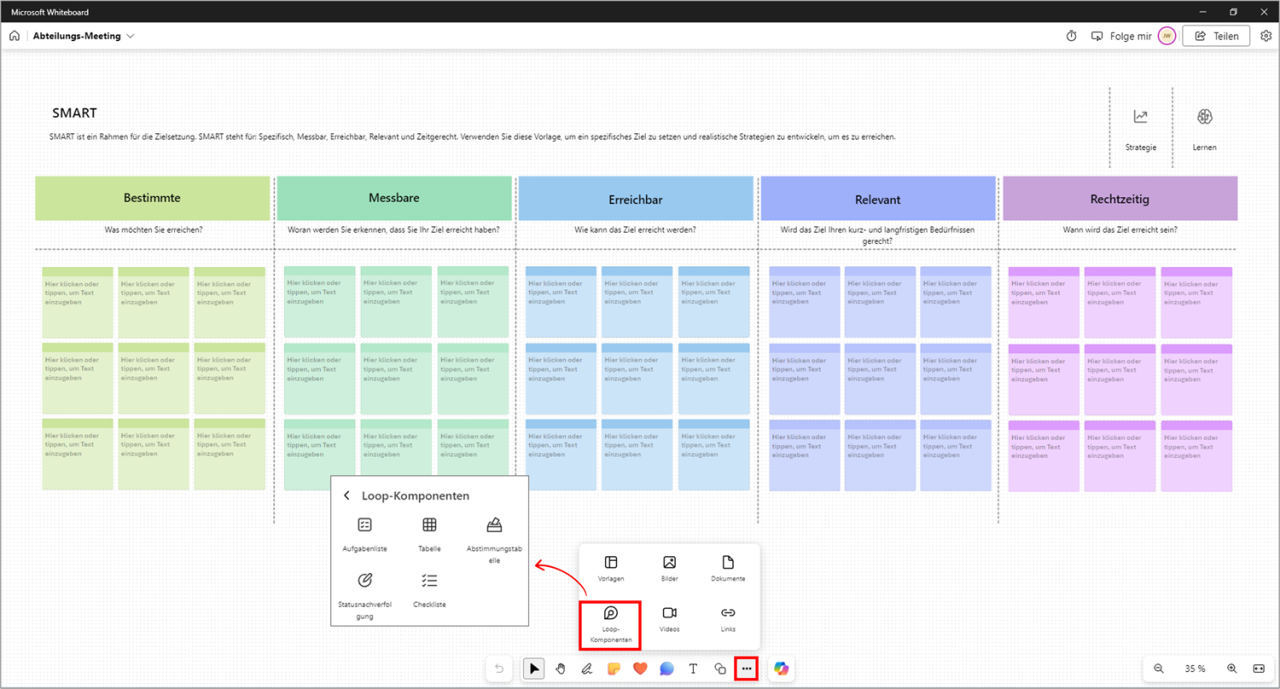Choose Vorlagen in the insert menu

(611, 568)
